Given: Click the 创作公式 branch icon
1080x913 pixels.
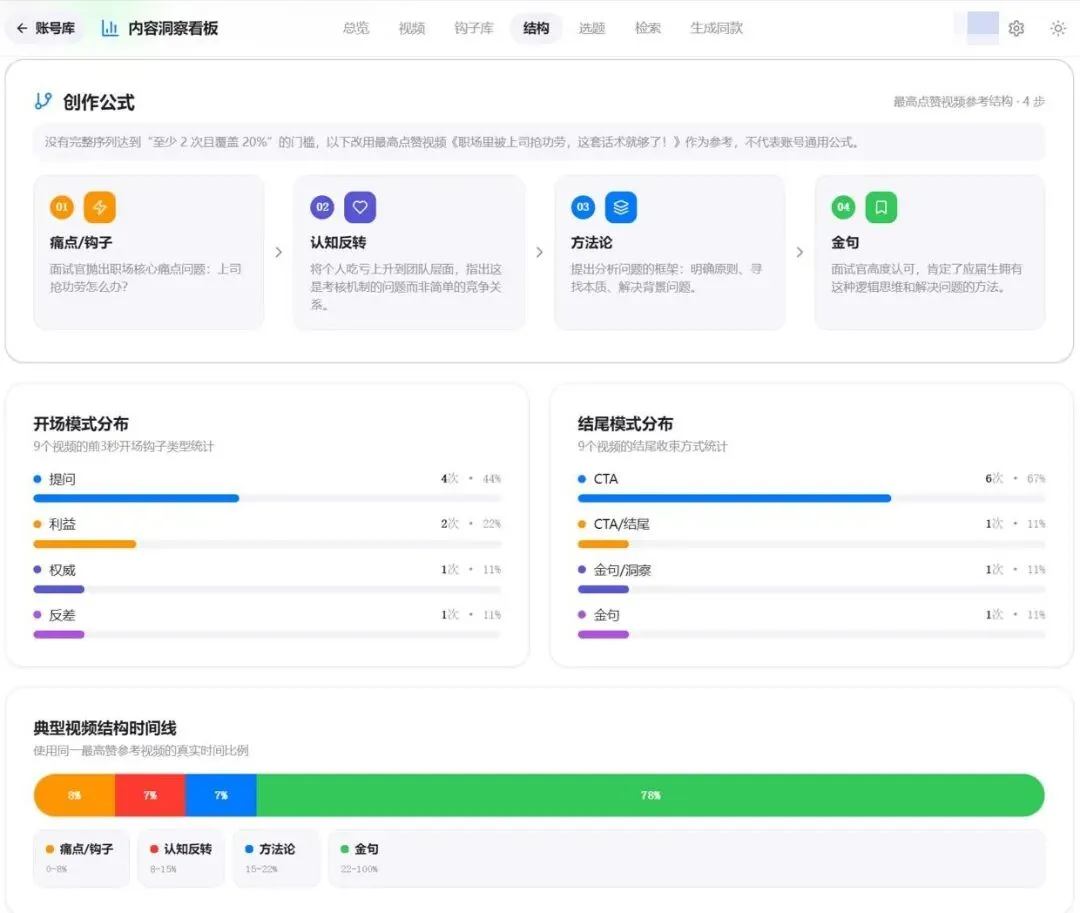Looking at the screenshot, I should [43, 101].
